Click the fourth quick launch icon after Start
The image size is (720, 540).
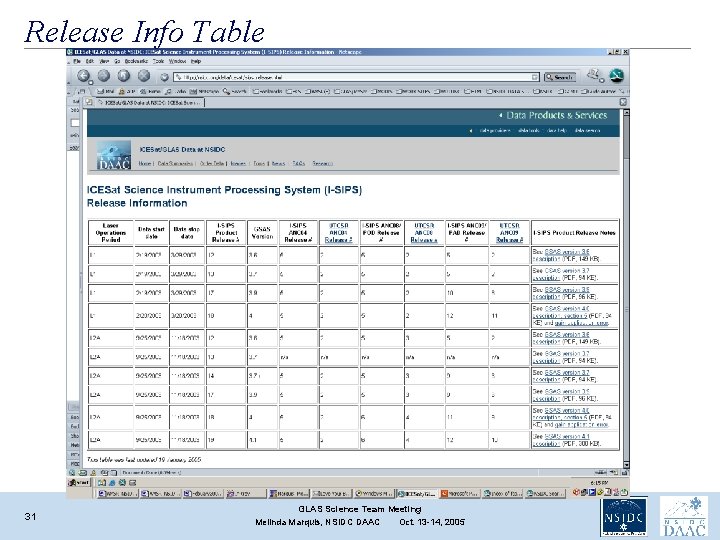click(x=133, y=483)
